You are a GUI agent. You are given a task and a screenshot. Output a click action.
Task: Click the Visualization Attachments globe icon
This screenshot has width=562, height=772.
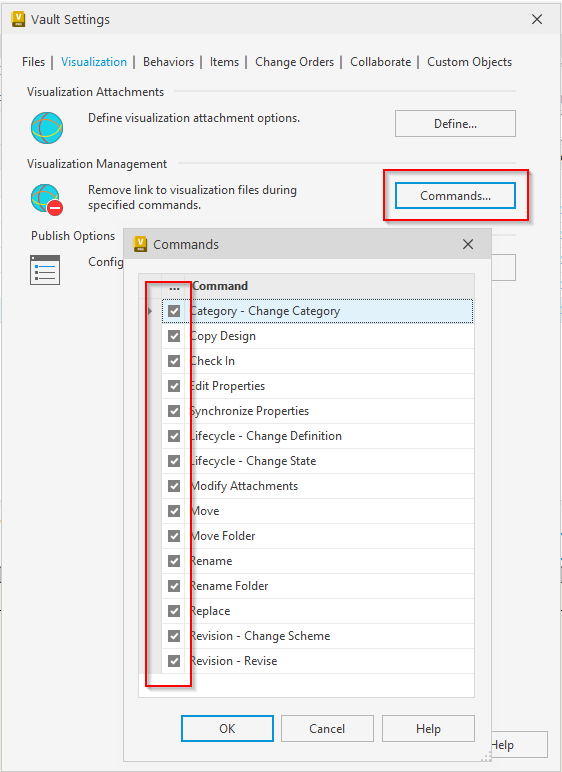(47, 128)
